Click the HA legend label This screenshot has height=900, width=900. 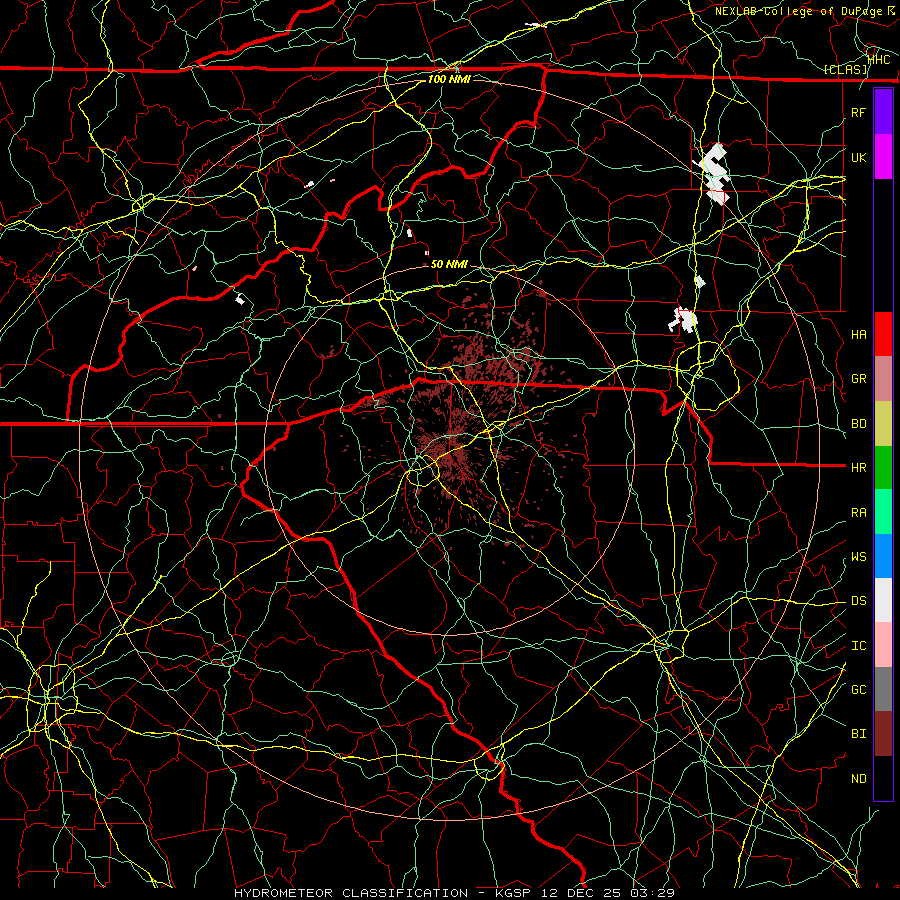858,334
